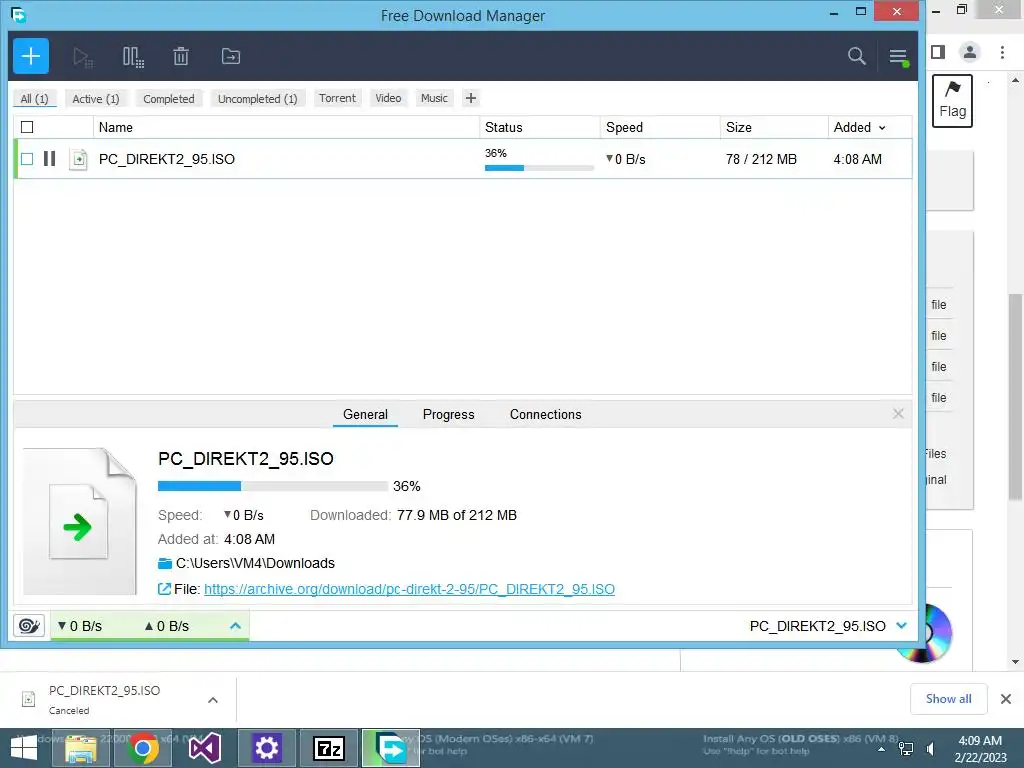The image size is (1024, 768).
Task: Select the Video filter tab
Action: 388,98
